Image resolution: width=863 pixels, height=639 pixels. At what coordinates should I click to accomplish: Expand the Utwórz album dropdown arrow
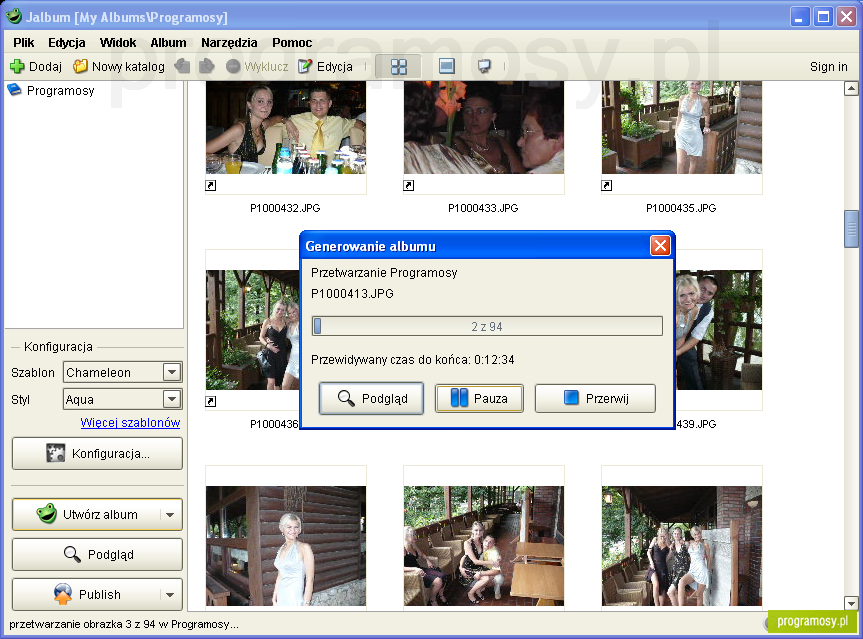click(x=170, y=515)
